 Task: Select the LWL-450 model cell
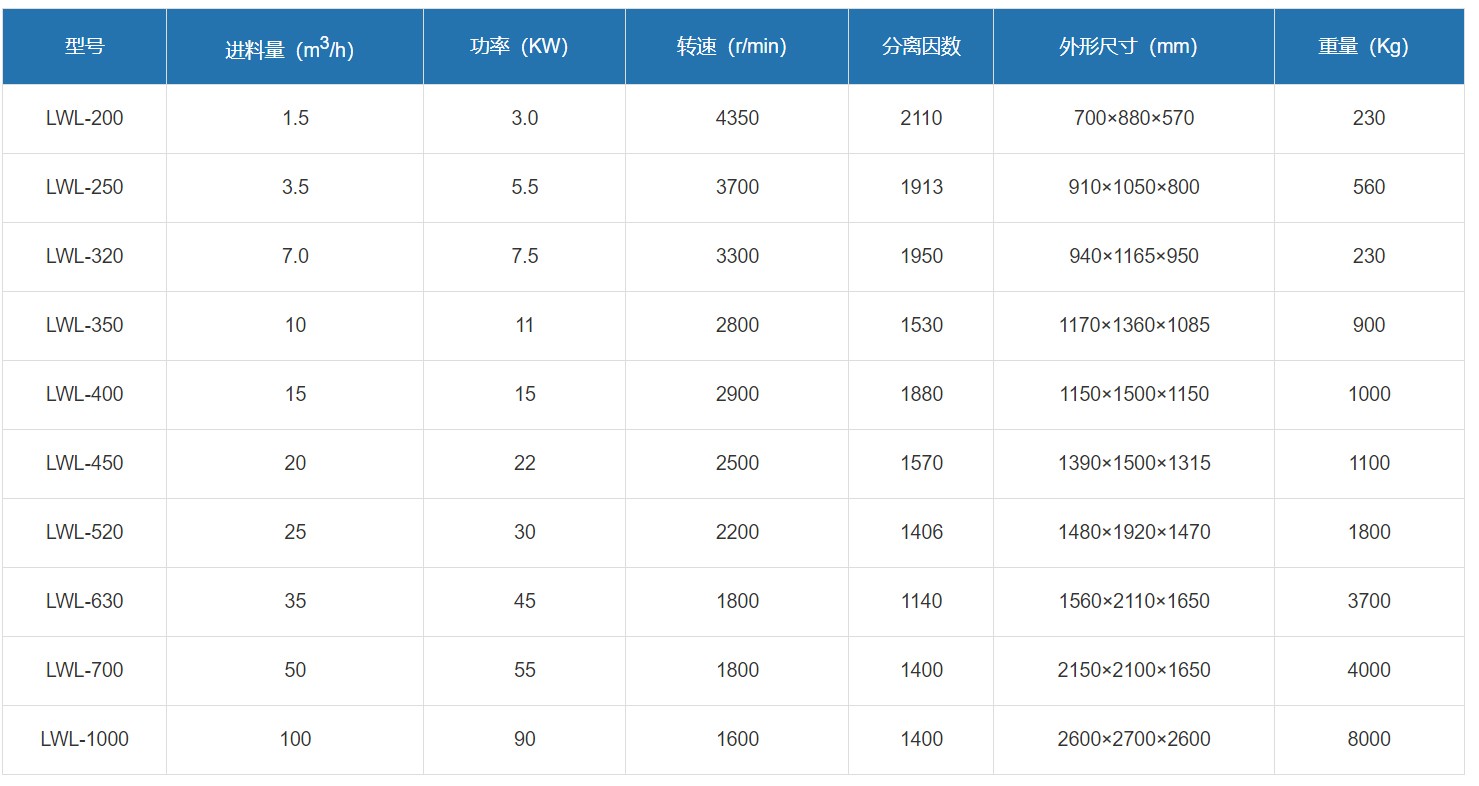[85, 463]
